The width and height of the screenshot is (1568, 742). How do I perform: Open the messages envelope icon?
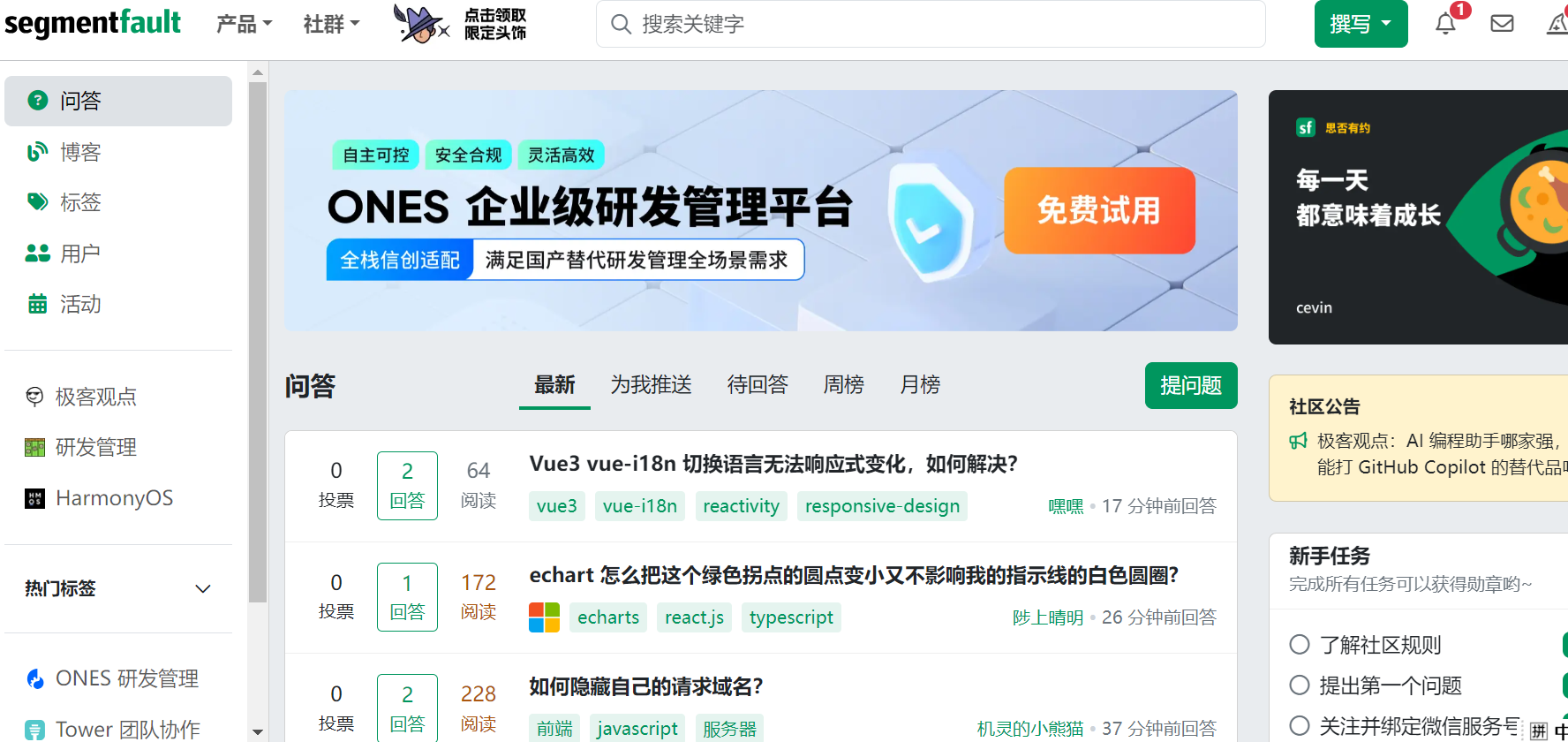[x=1502, y=24]
